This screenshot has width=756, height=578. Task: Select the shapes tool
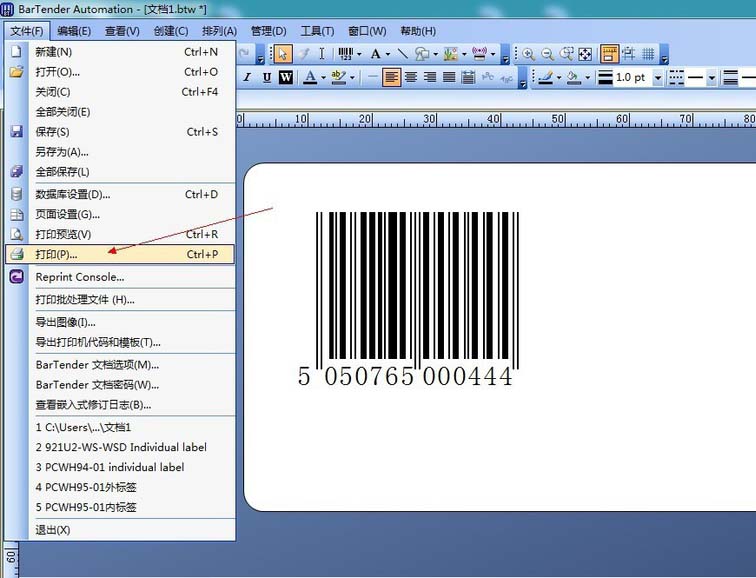[422, 54]
